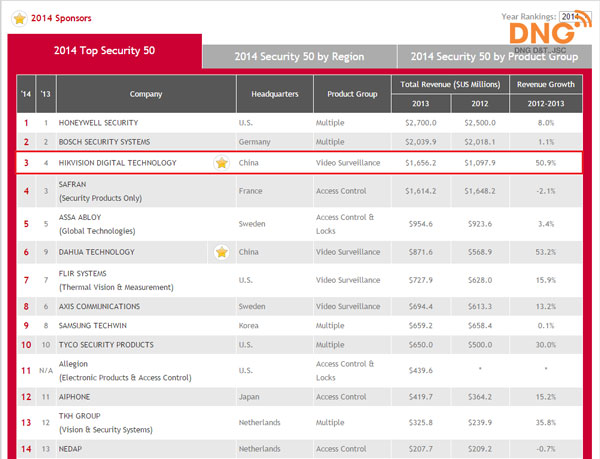Image resolution: width=600 pixels, height=459 pixels.
Task: Select HIKVISION DIGITAL TECHNOLOGY company name
Action: click(x=117, y=163)
